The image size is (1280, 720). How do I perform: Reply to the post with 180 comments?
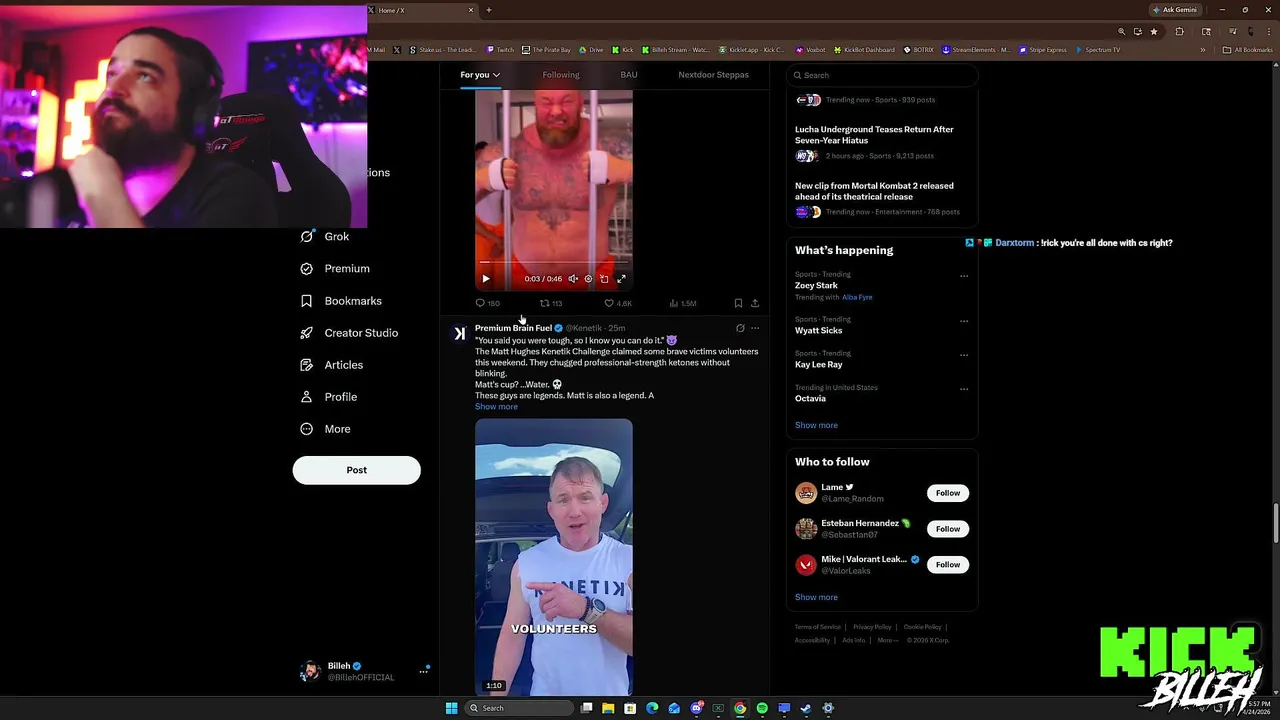tap(488, 303)
